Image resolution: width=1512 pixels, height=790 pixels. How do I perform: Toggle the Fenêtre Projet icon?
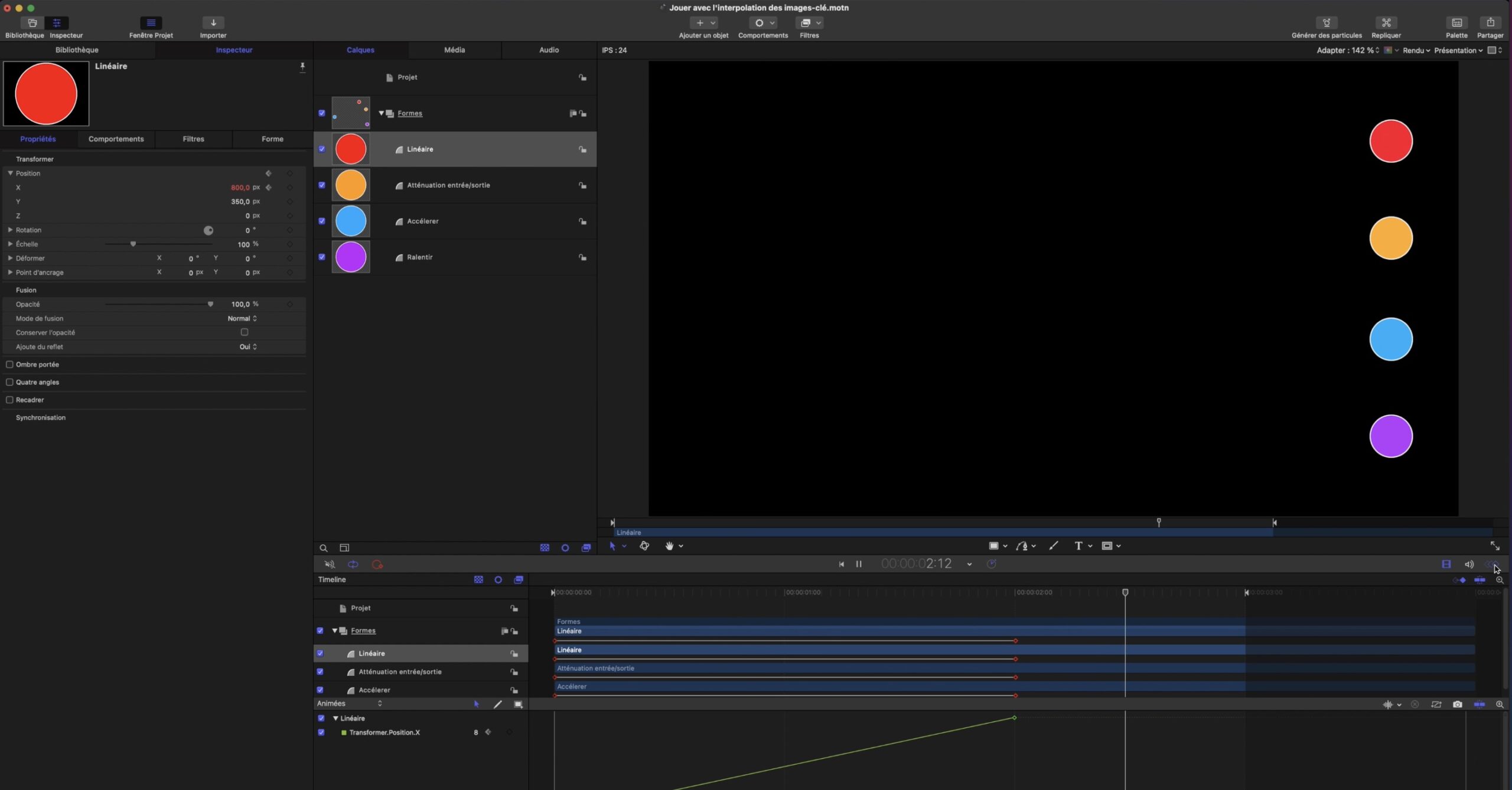point(151,23)
